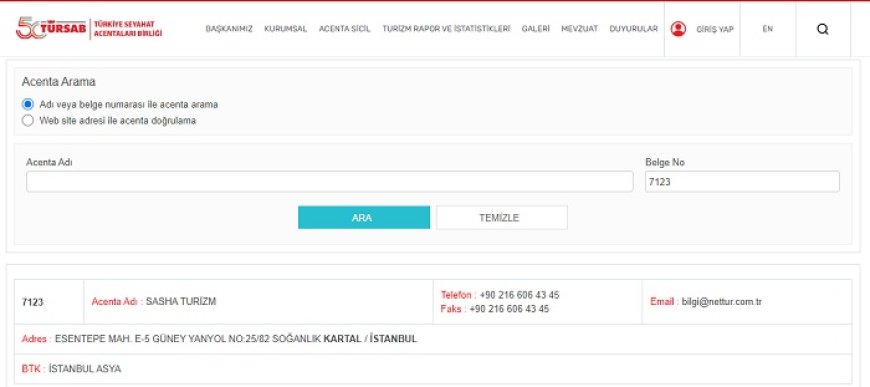Click the result document number 7123
This screenshot has width=870, height=387.
click(x=32, y=302)
